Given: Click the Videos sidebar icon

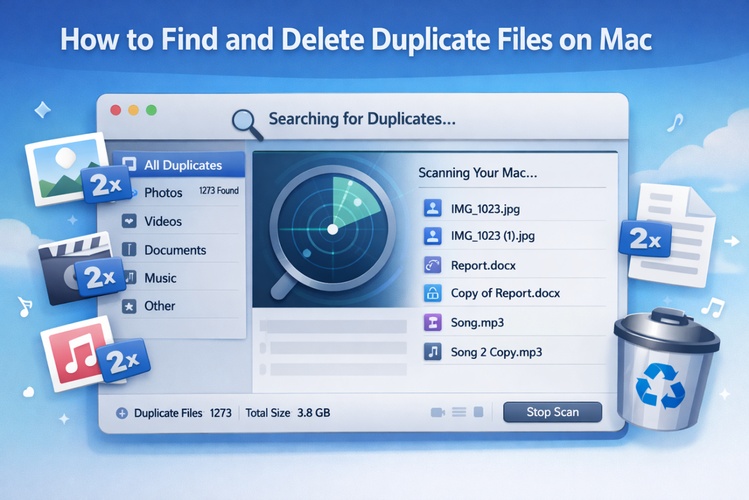Looking at the screenshot, I should click(129, 221).
